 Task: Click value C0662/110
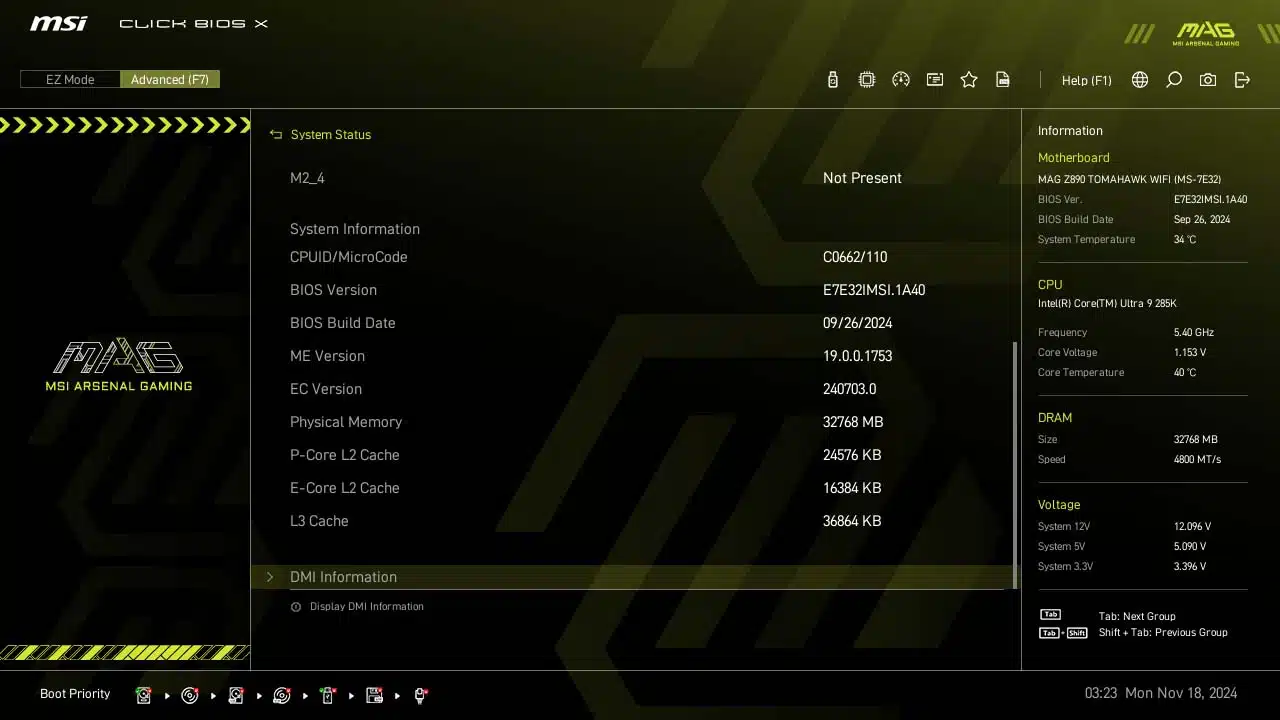point(855,257)
